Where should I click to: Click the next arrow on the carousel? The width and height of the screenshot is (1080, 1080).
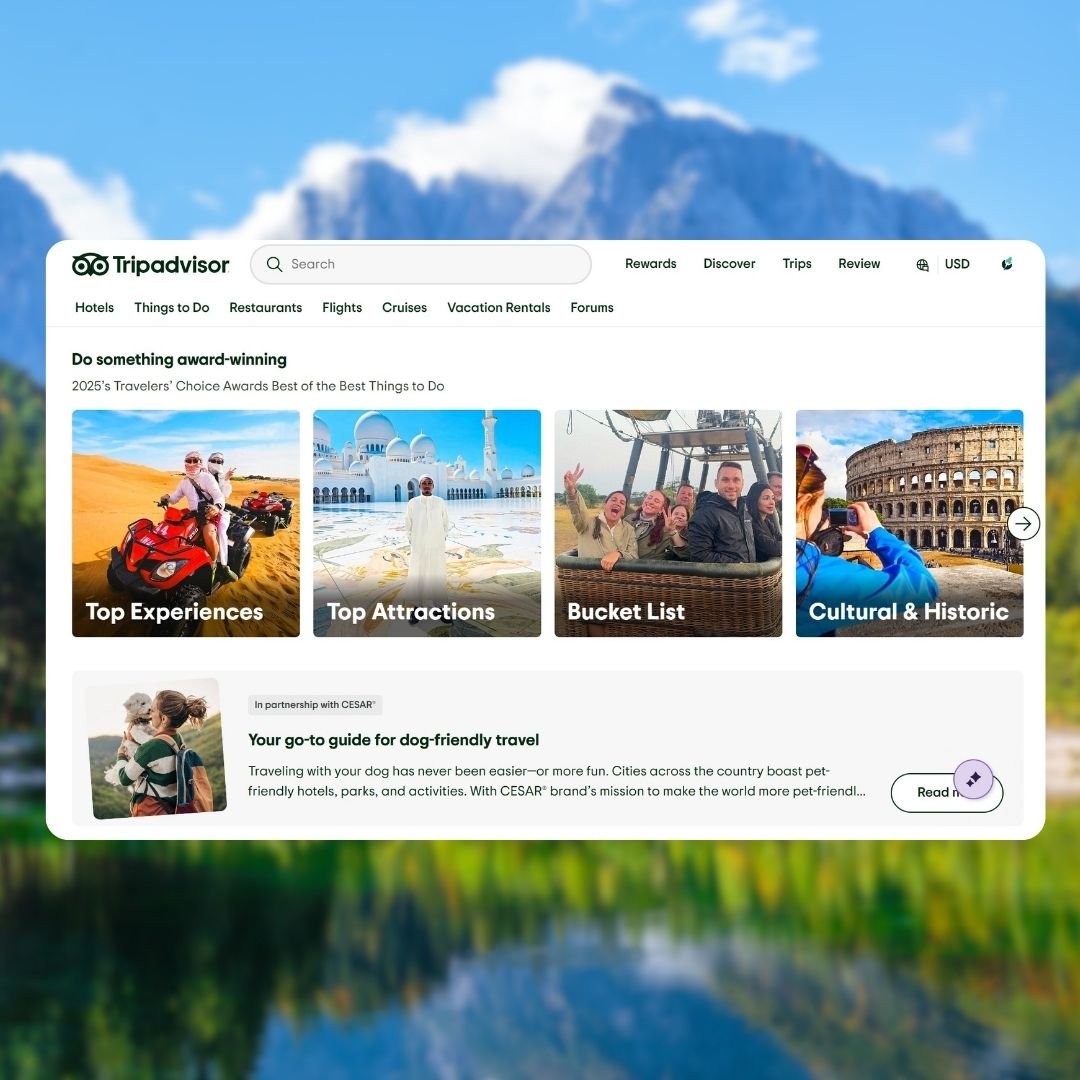(1023, 524)
